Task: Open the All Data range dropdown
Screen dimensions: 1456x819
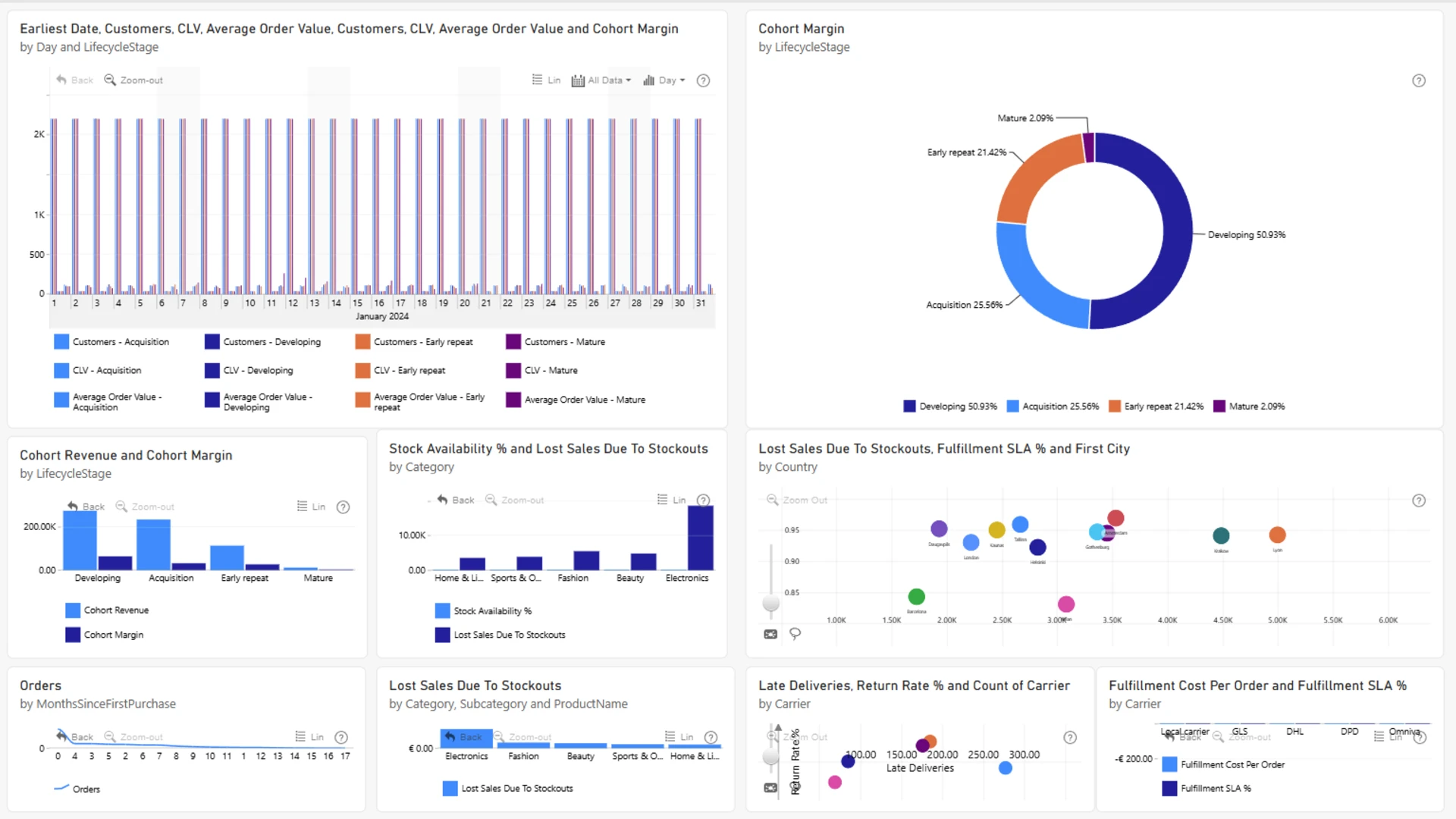Action: [x=601, y=80]
